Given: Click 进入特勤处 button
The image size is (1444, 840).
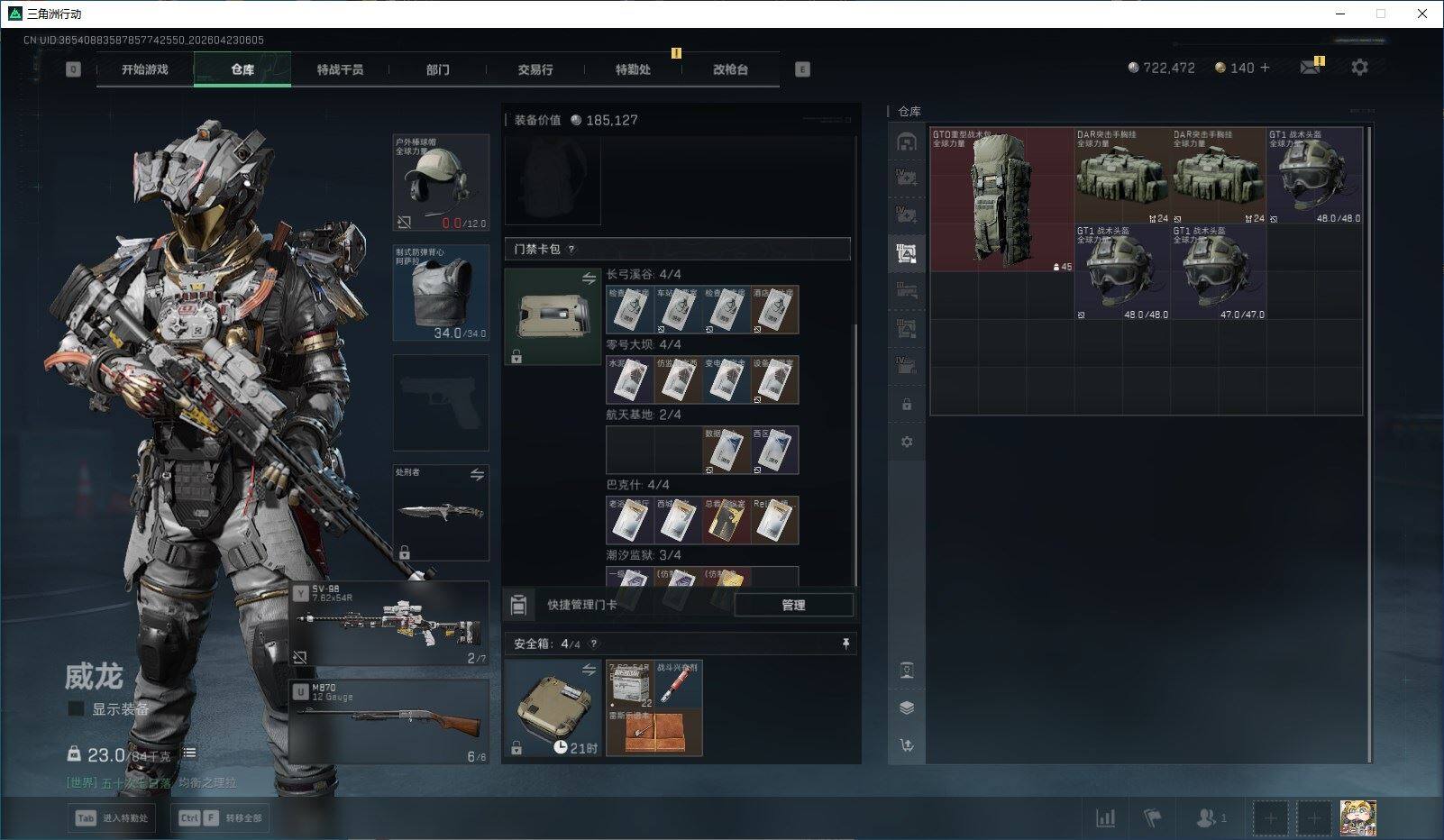Looking at the screenshot, I should [110, 818].
